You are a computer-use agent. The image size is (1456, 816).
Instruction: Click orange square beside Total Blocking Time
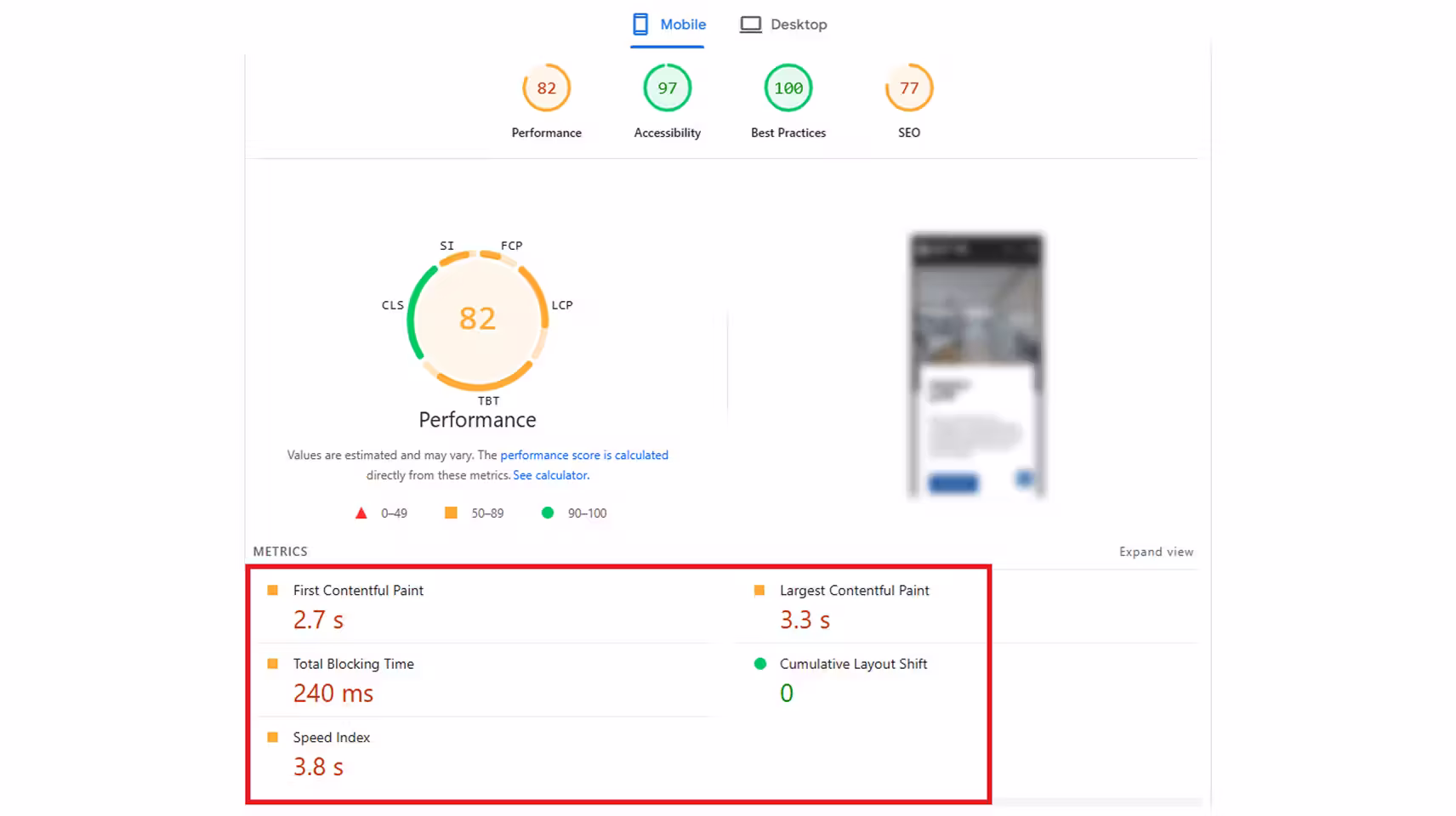tap(272, 664)
